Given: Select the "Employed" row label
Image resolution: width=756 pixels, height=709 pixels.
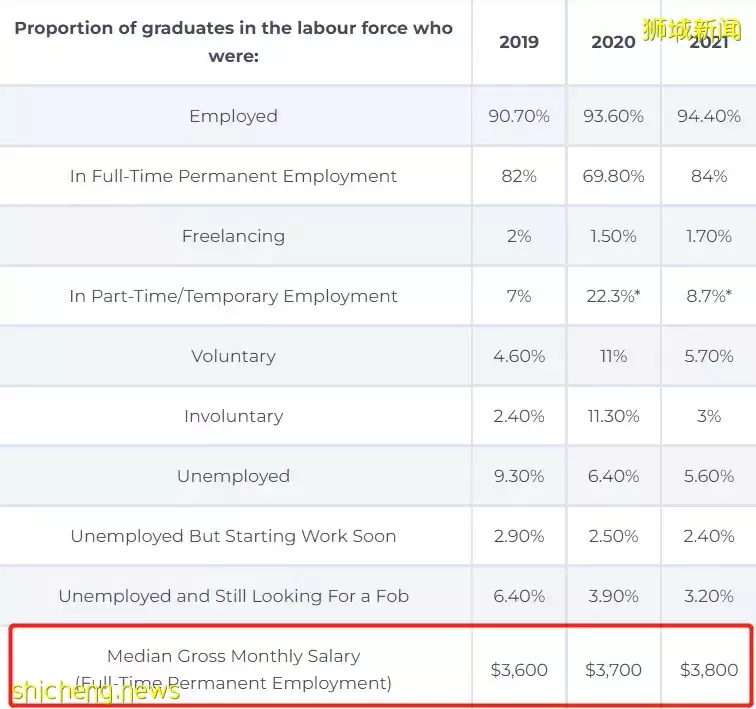Looking at the screenshot, I should [x=233, y=116].
